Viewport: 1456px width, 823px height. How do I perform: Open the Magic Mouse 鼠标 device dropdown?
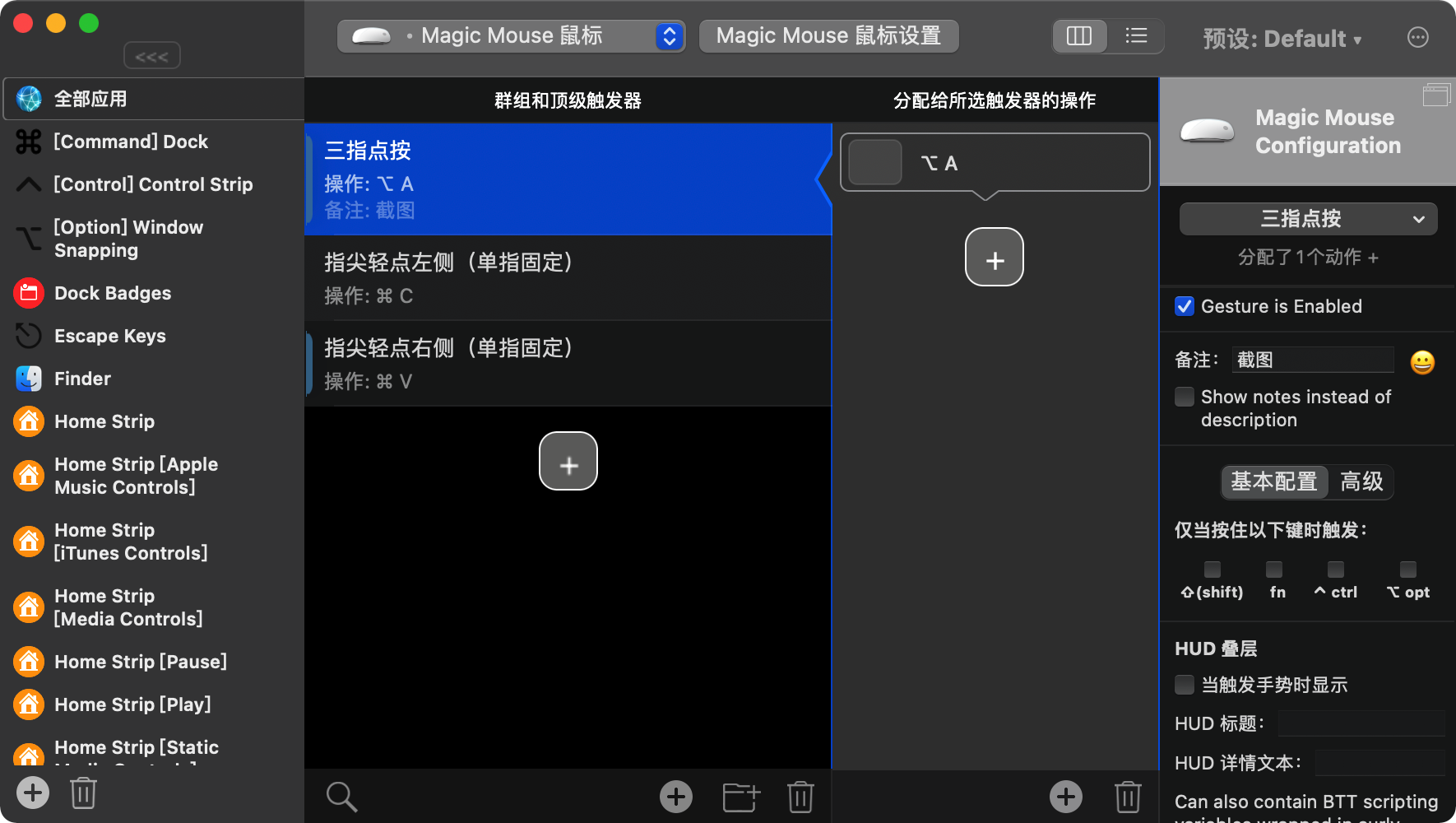[x=511, y=36]
